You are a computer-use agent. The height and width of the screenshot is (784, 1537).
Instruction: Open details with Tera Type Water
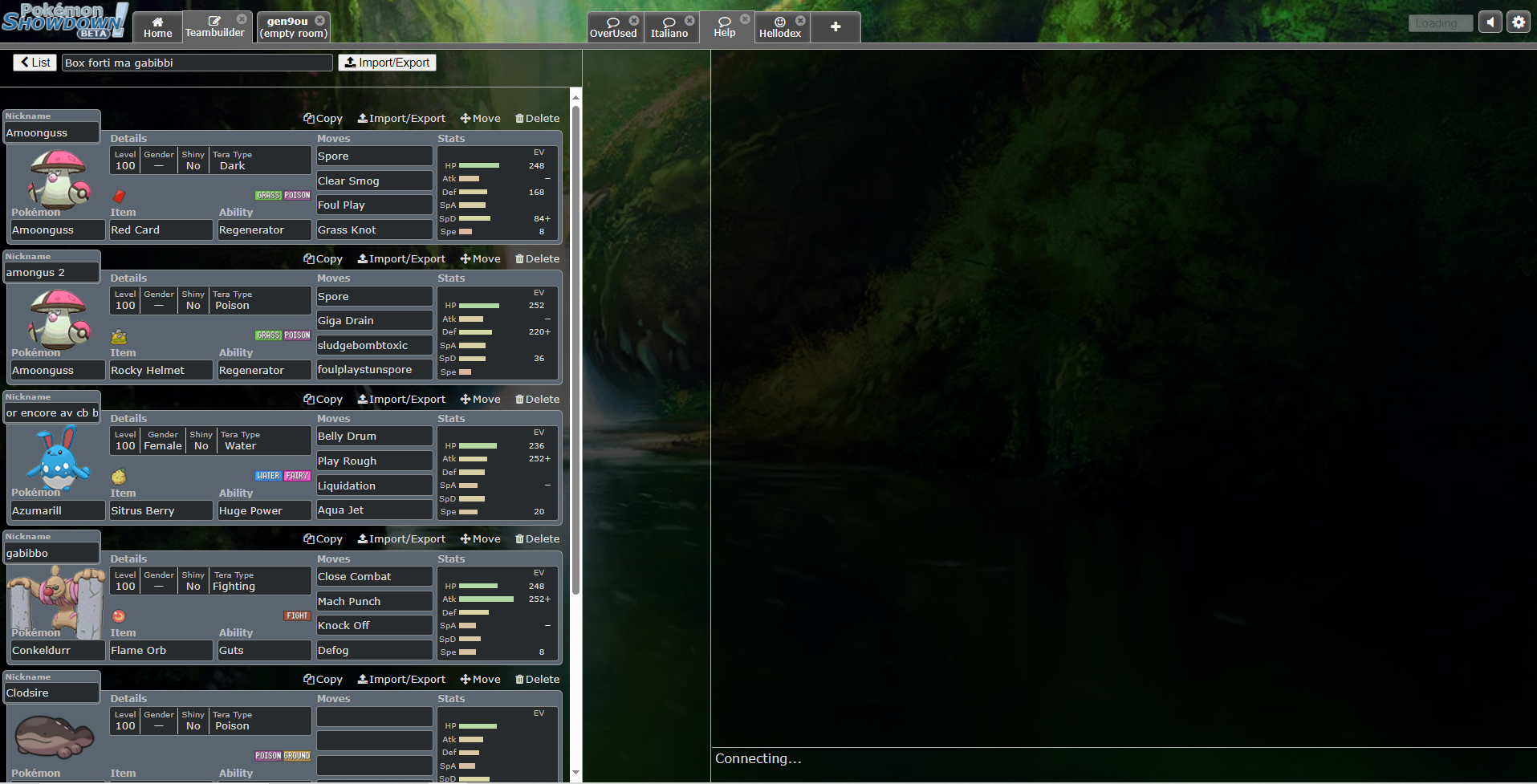[x=210, y=441]
